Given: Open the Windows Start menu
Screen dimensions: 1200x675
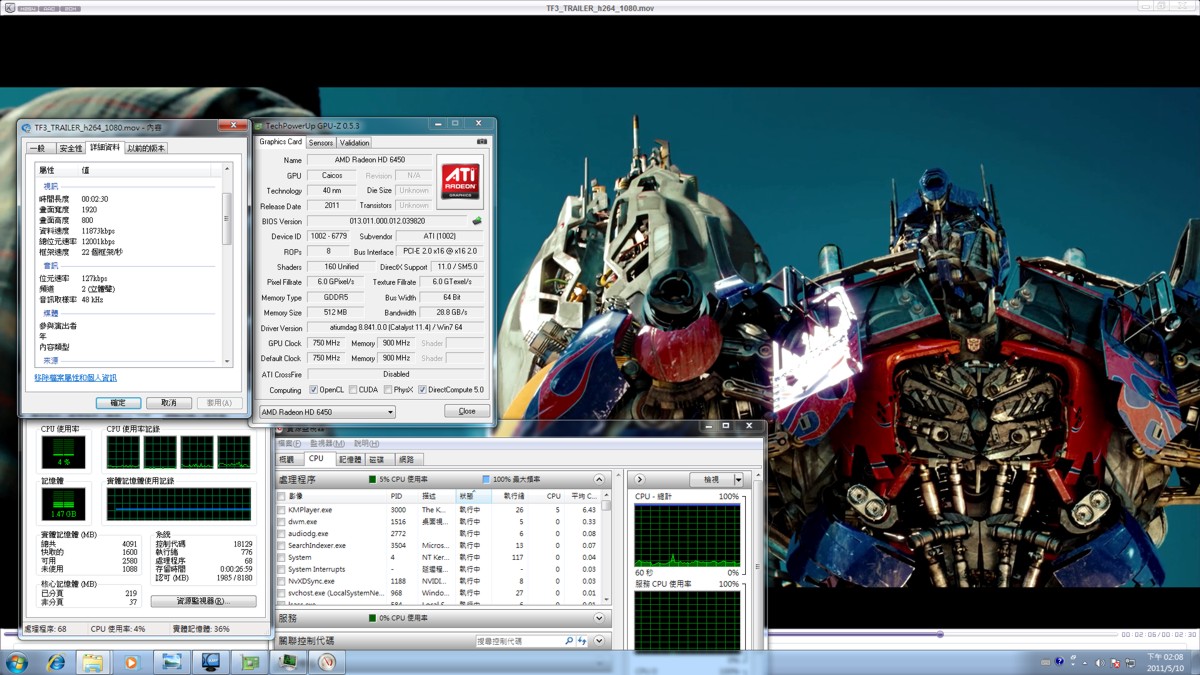Looking at the screenshot, I should pos(17,662).
